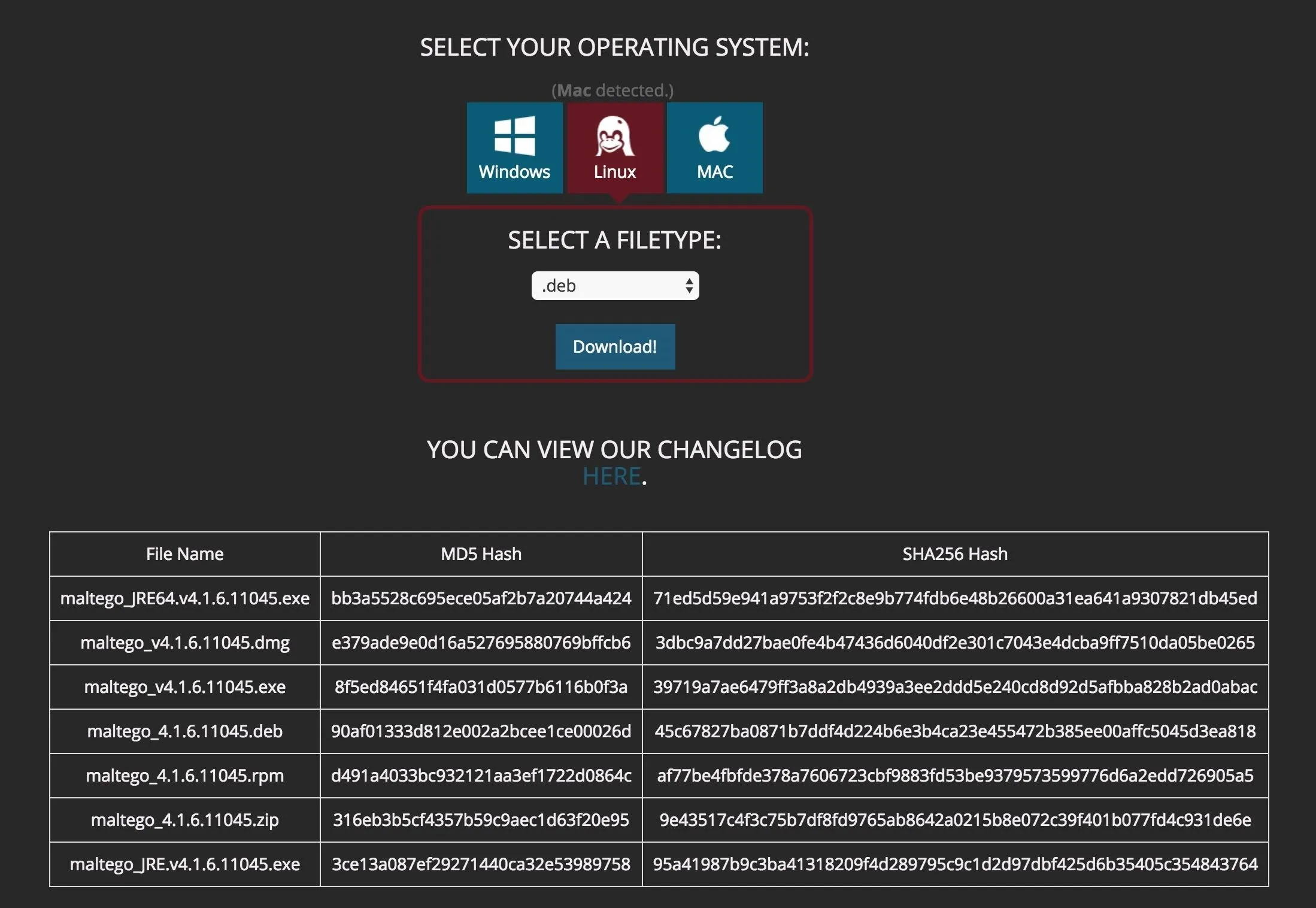The width and height of the screenshot is (1316, 908).
Task: Click the SHA256 Hash column header
Action: pyautogui.click(x=955, y=554)
